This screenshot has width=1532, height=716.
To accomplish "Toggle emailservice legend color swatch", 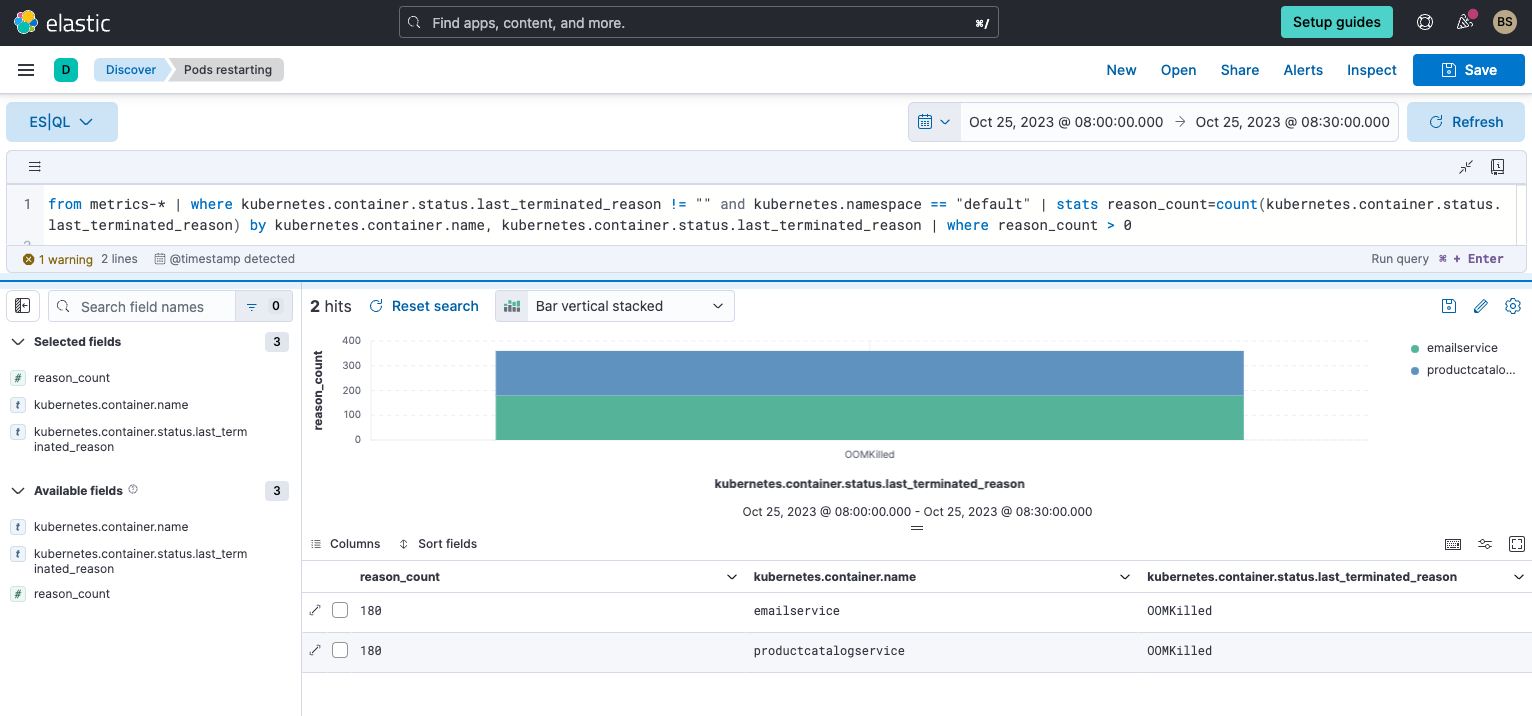I will (1414, 348).
